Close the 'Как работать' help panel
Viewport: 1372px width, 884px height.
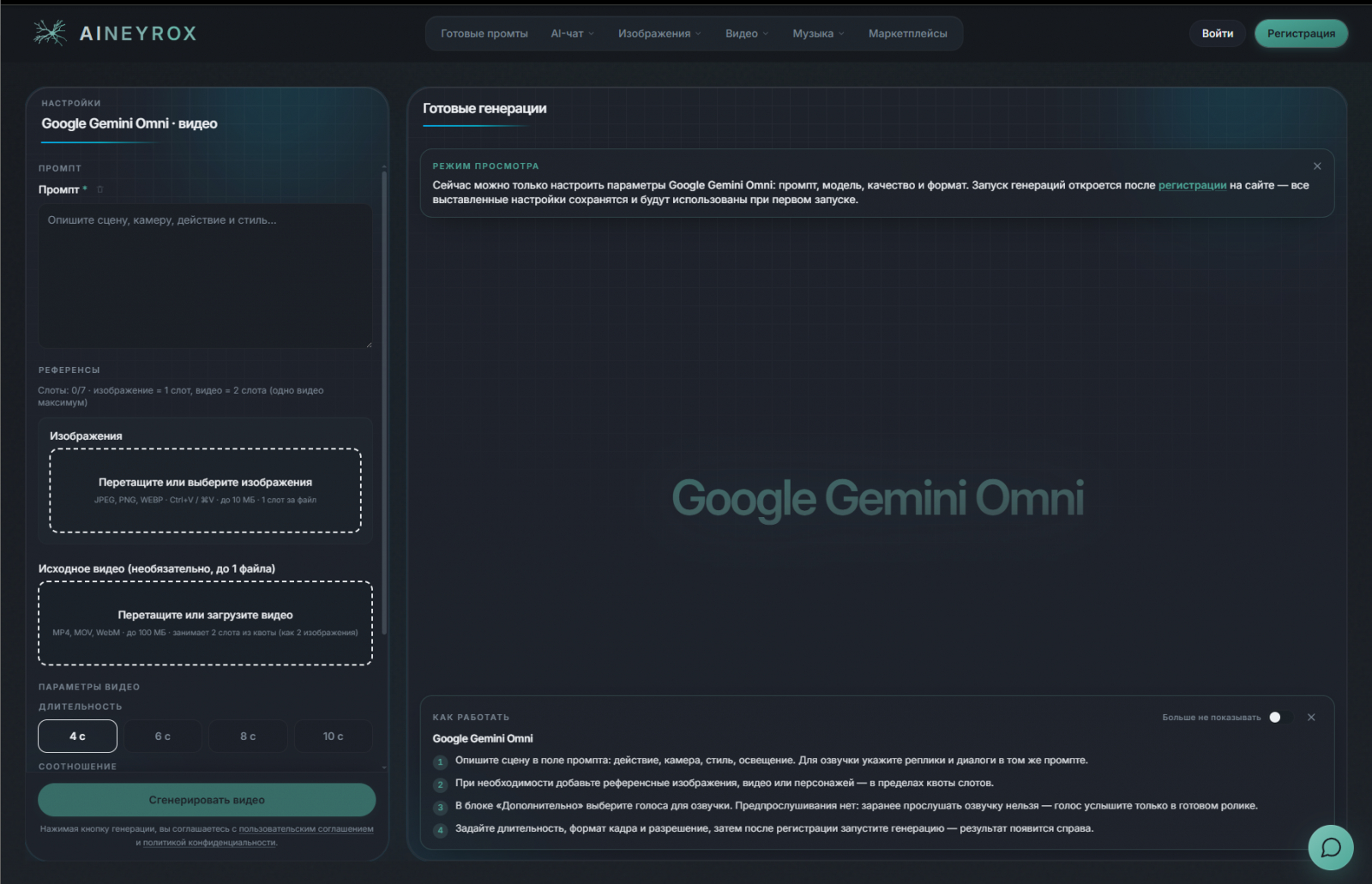[x=1311, y=718]
